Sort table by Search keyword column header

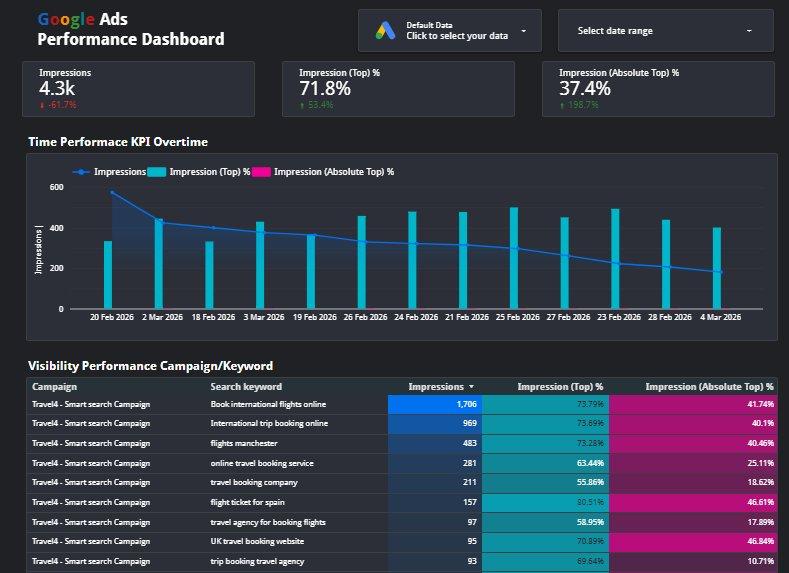(x=246, y=387)
